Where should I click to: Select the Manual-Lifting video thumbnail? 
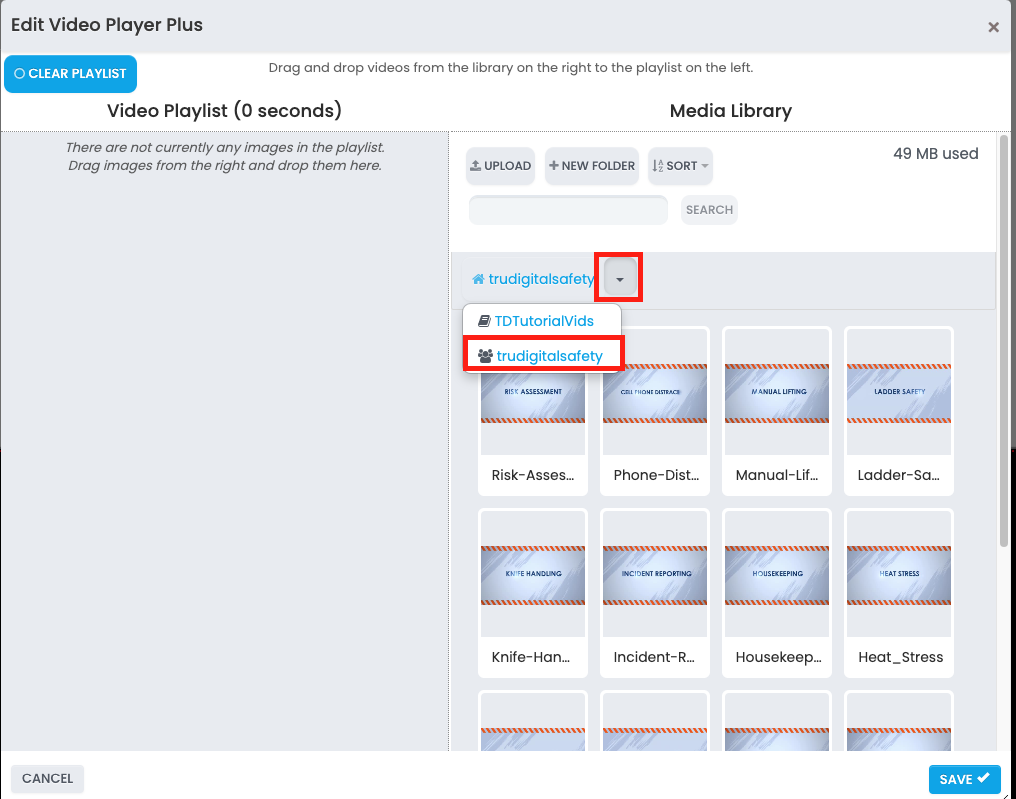pos(776,393)
